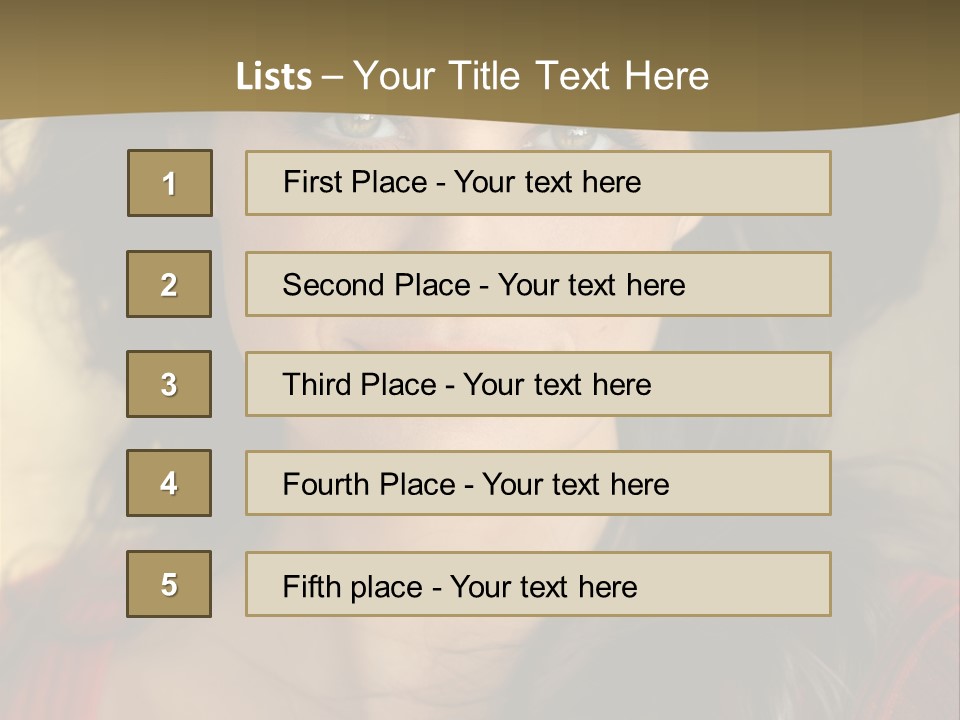
Task: Select the number 4 box
Action: point(169,483)
